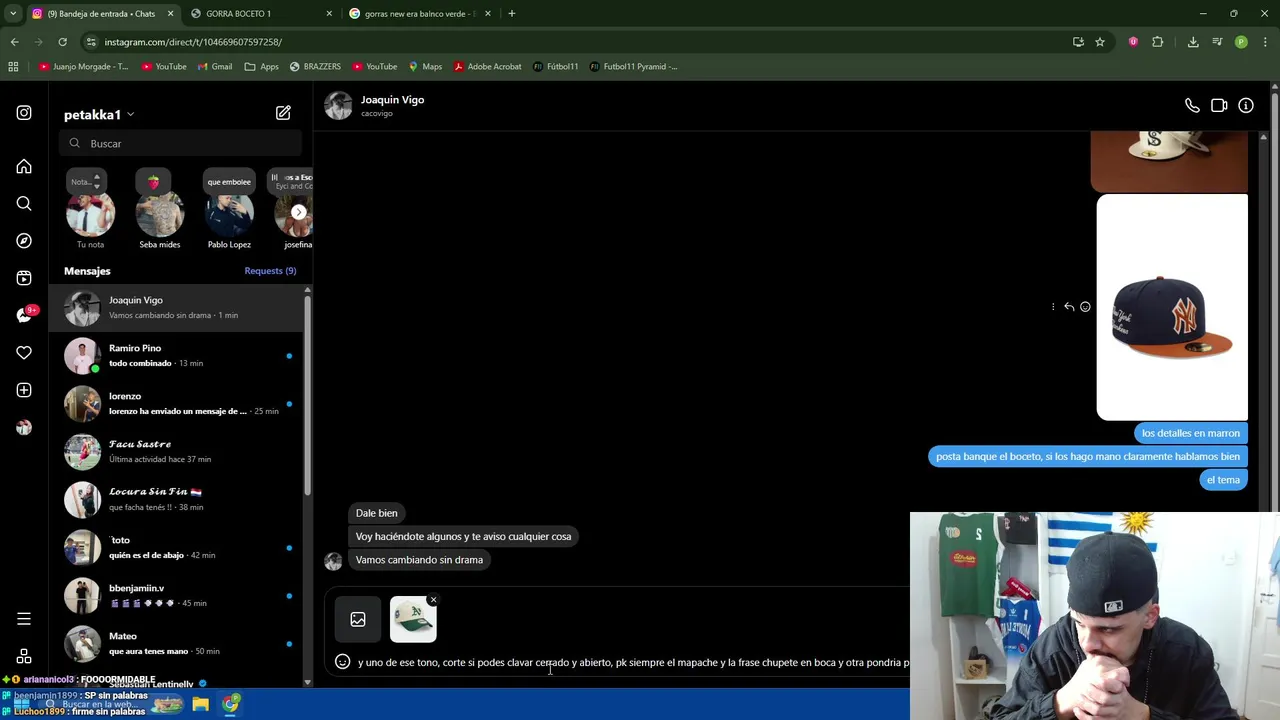1280x720 pixels.
Task: Open Chrome extensions puzzle icon
Action: click(1158, 42)
